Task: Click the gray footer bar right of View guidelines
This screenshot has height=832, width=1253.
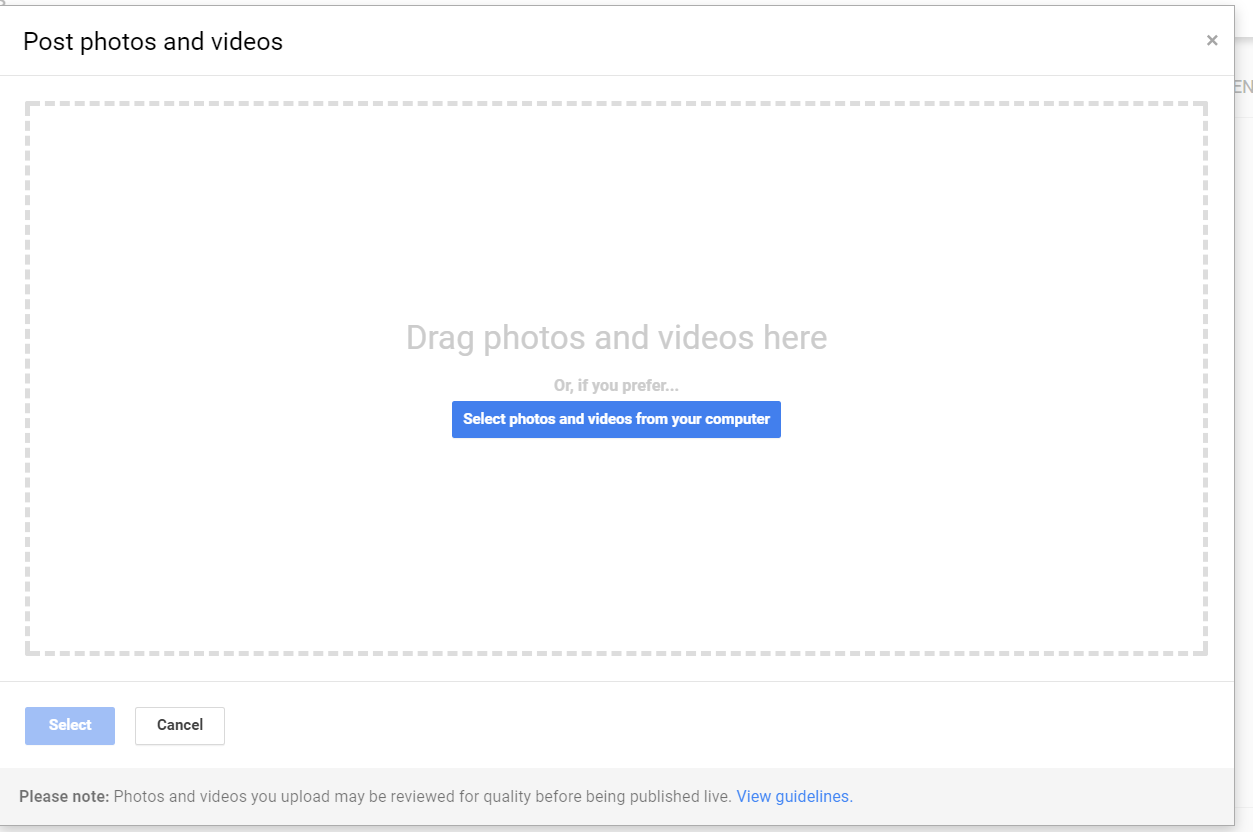Action: point(1040,797)
